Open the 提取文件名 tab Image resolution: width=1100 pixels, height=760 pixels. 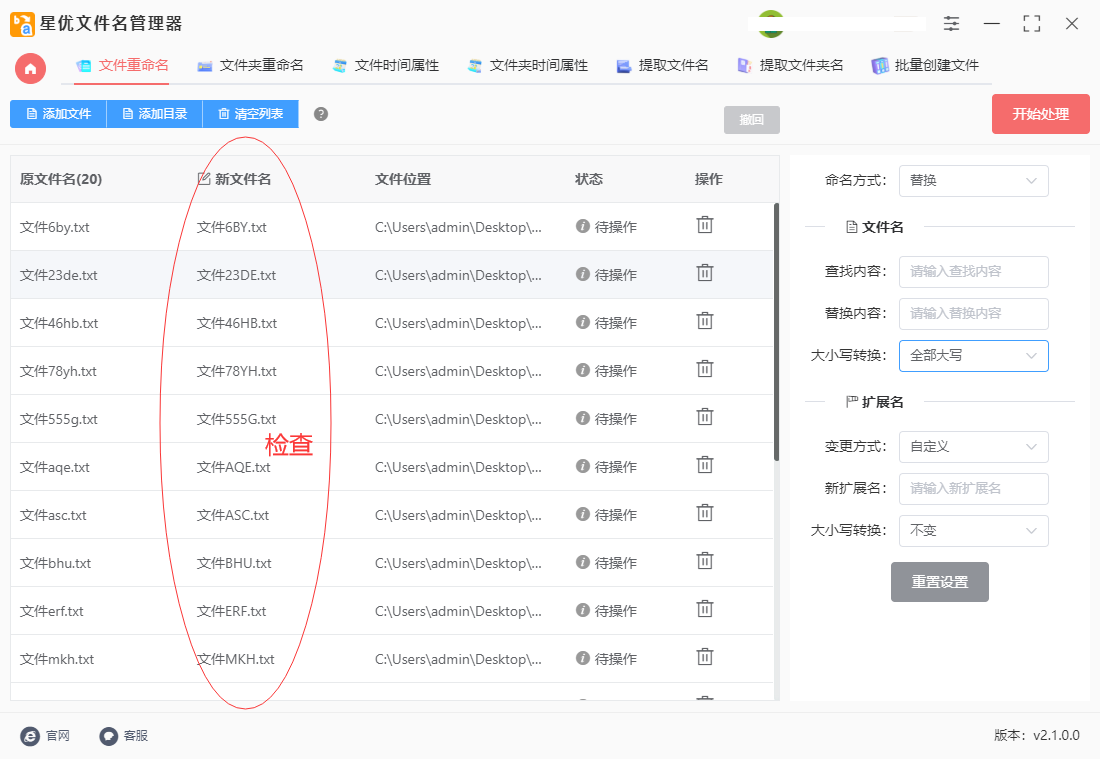pyautogui.click(x=662, y=66)
